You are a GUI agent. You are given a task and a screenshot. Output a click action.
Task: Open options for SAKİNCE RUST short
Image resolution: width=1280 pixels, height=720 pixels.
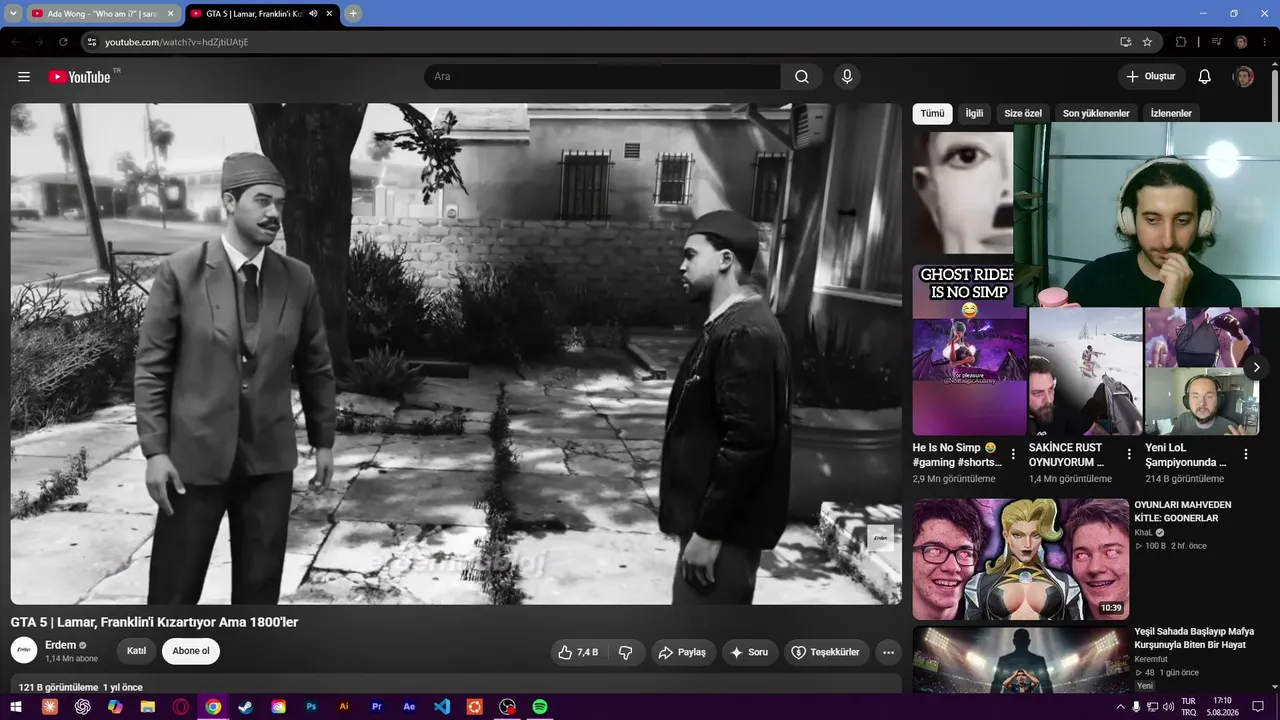[x=1129, y=454]
